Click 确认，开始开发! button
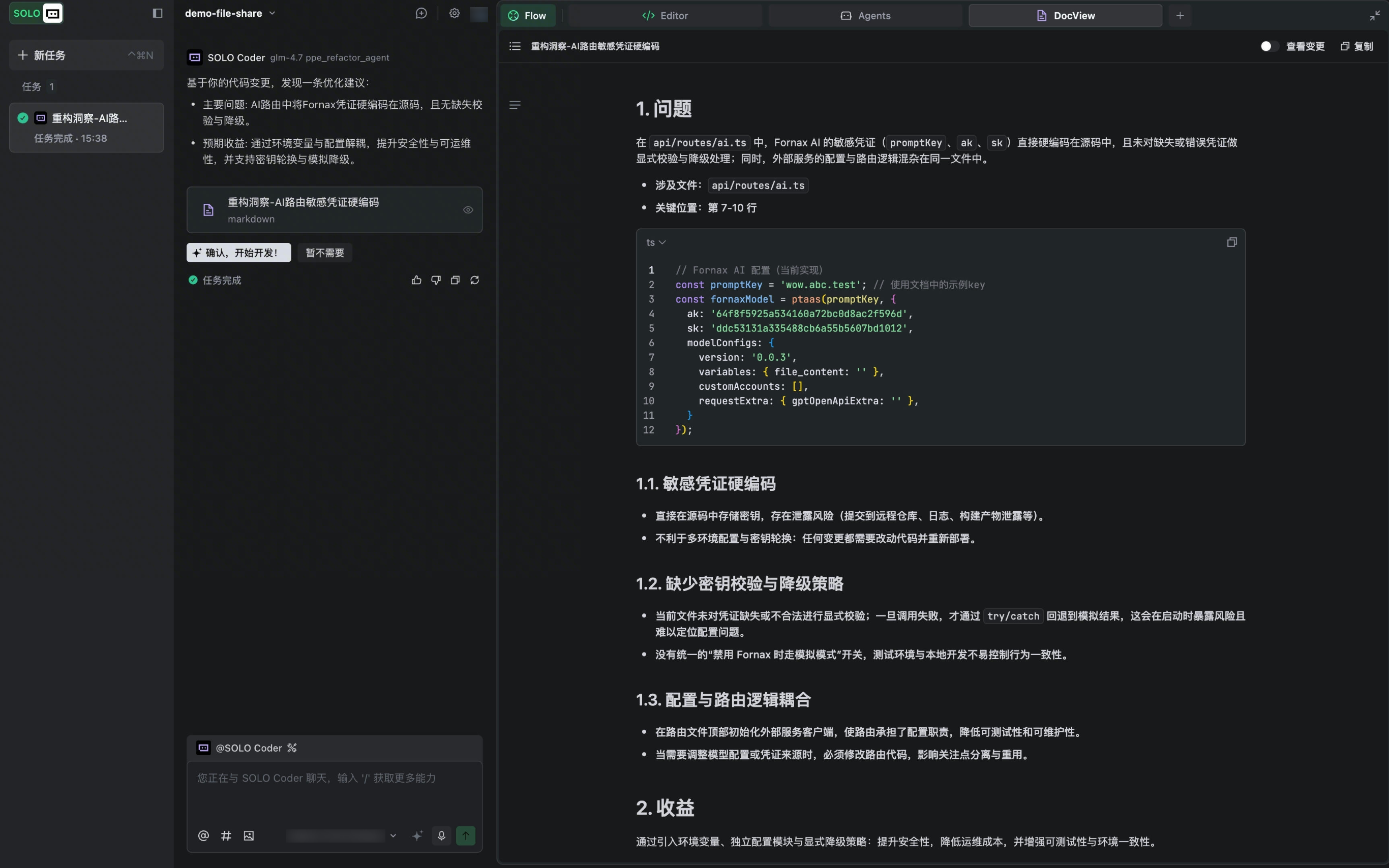1389x868 pixels. (x=238, y=253)
